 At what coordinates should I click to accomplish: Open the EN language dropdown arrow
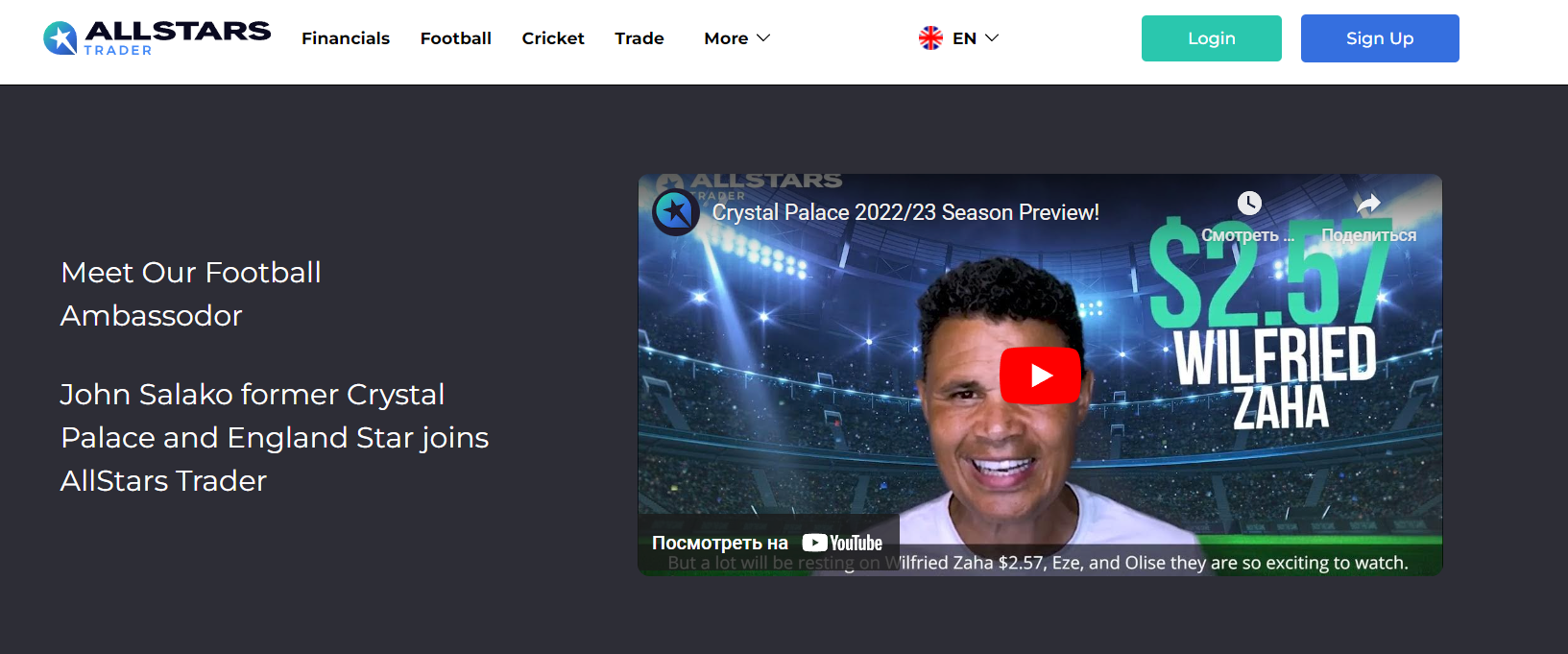point(993,38)
